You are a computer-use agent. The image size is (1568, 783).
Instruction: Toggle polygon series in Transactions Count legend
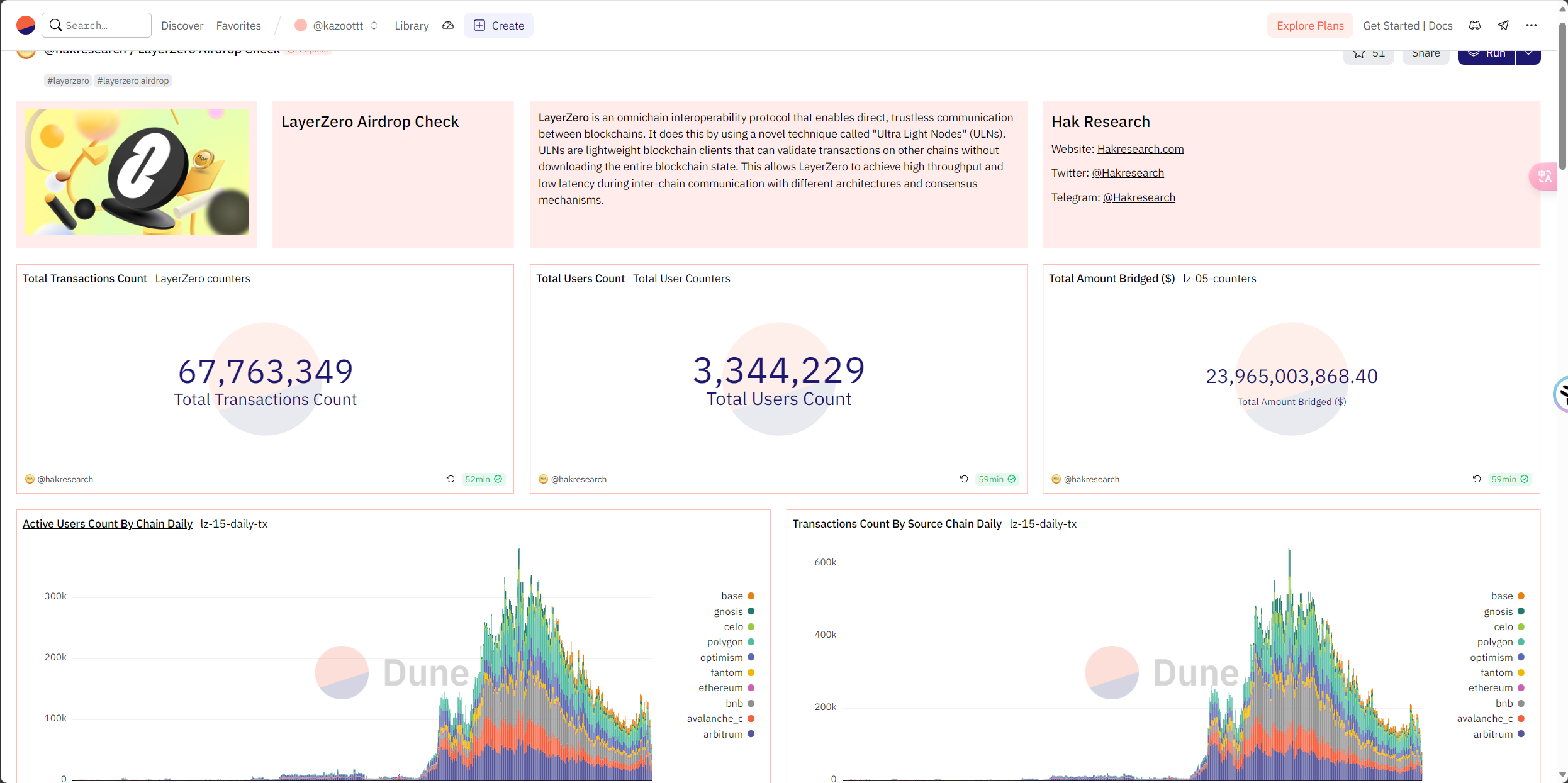pyautogui.click(x=1501, y=642)
